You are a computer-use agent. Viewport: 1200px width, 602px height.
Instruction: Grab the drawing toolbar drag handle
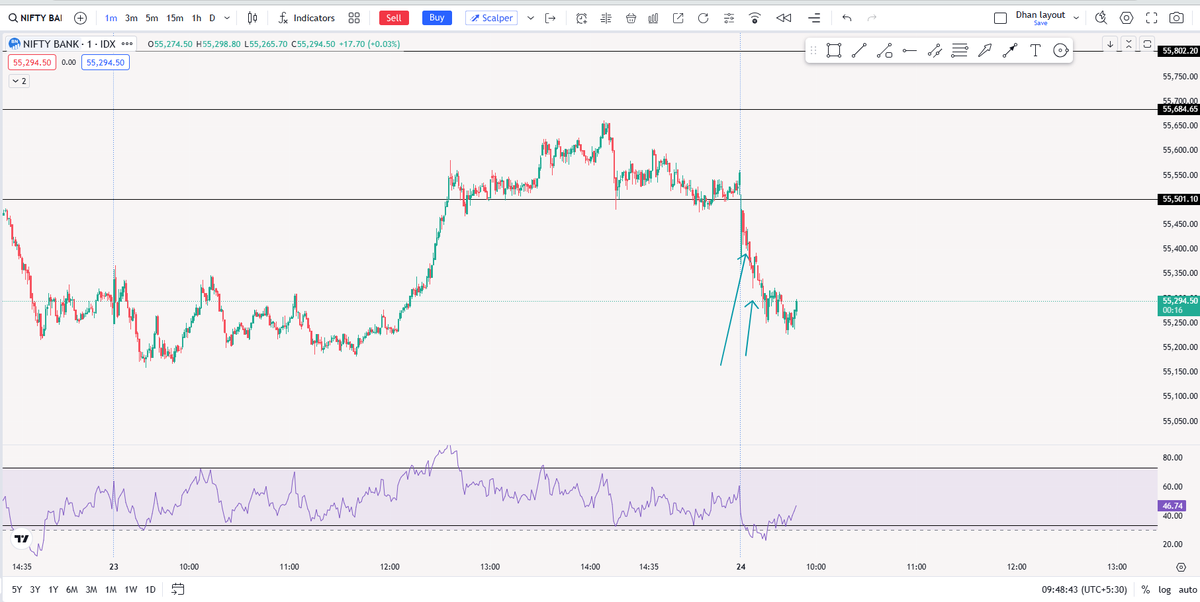[x=813, y=50]
